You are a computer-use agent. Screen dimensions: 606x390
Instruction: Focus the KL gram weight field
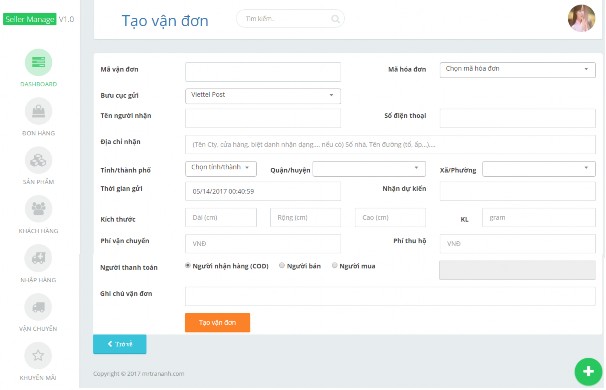click(539, 218)
